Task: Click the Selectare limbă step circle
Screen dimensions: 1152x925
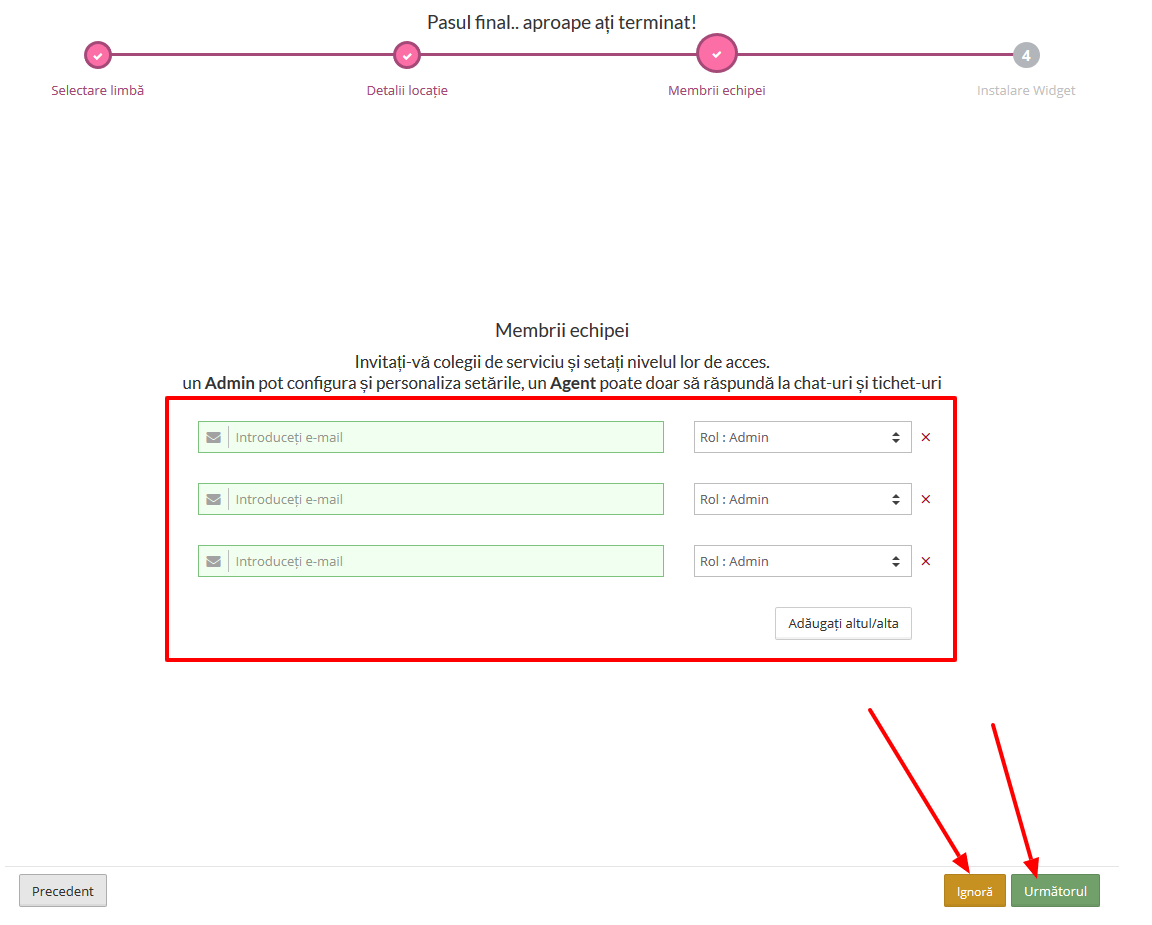Action: point(97,55)
